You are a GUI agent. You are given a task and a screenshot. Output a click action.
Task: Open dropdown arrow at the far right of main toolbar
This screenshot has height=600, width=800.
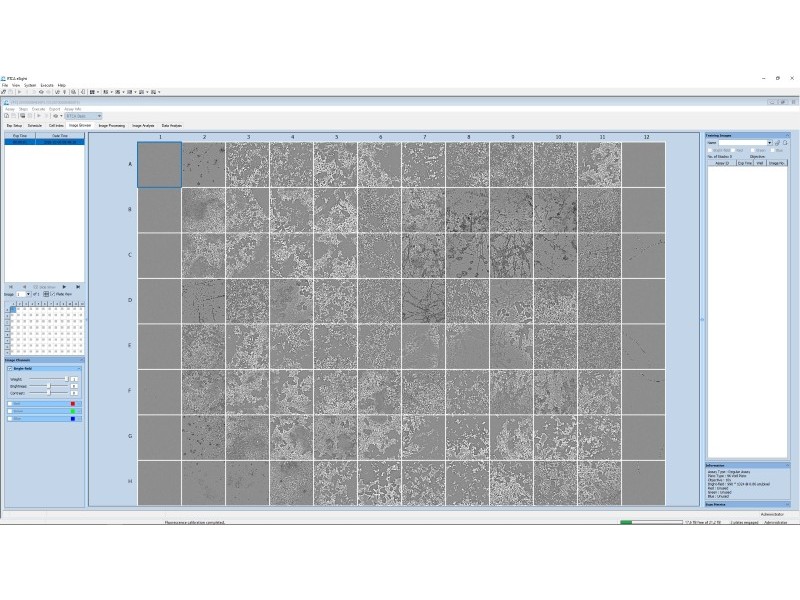(x=159, y=92)
